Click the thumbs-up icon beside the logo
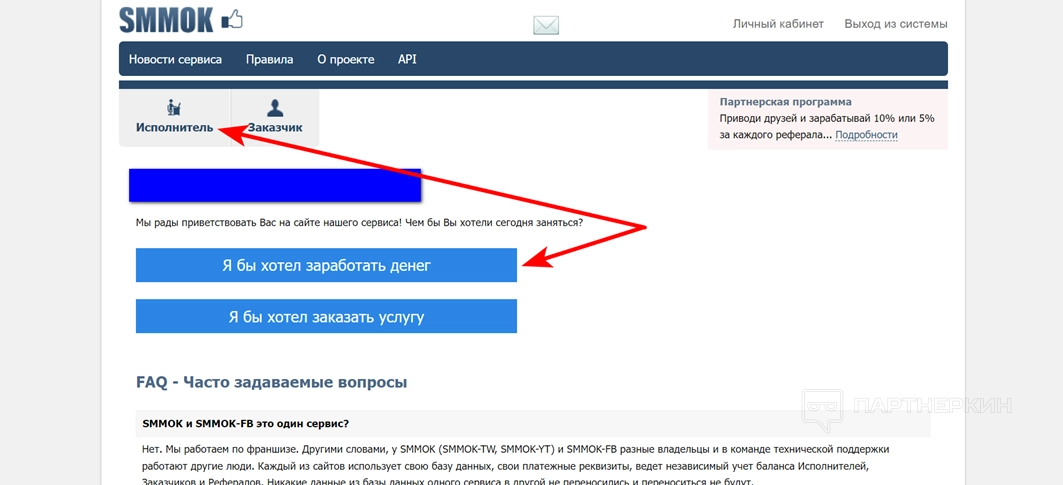Screen dimensions: 1063x485 [233, 20]
